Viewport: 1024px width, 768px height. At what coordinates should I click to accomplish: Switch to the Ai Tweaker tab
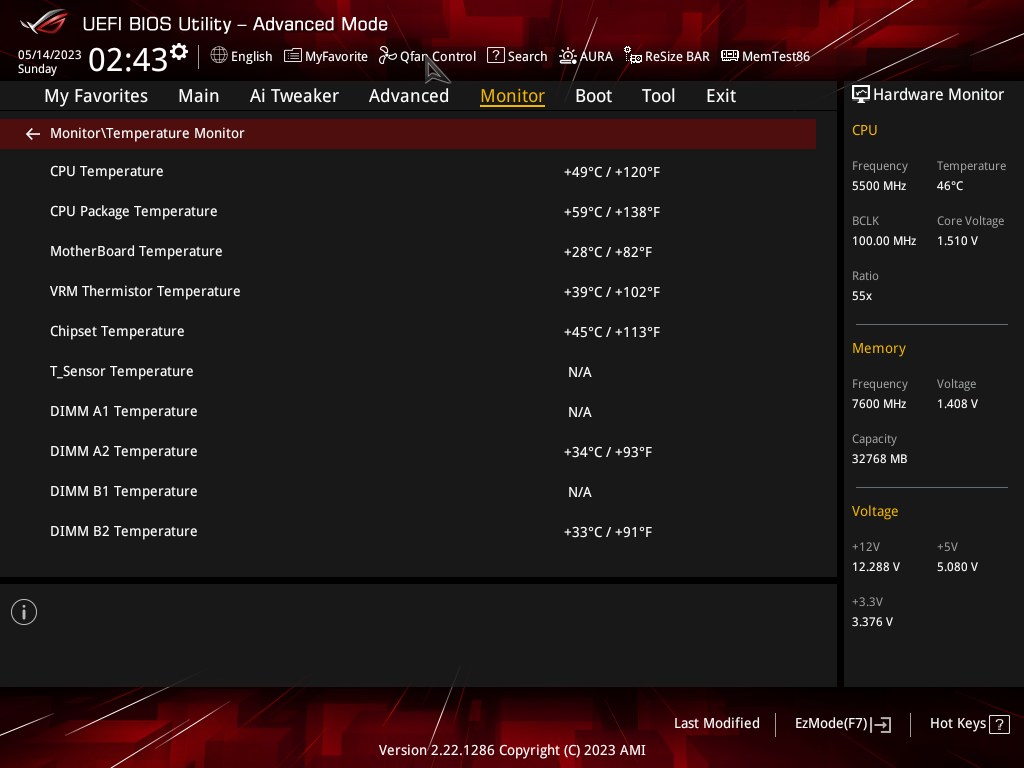294,96
